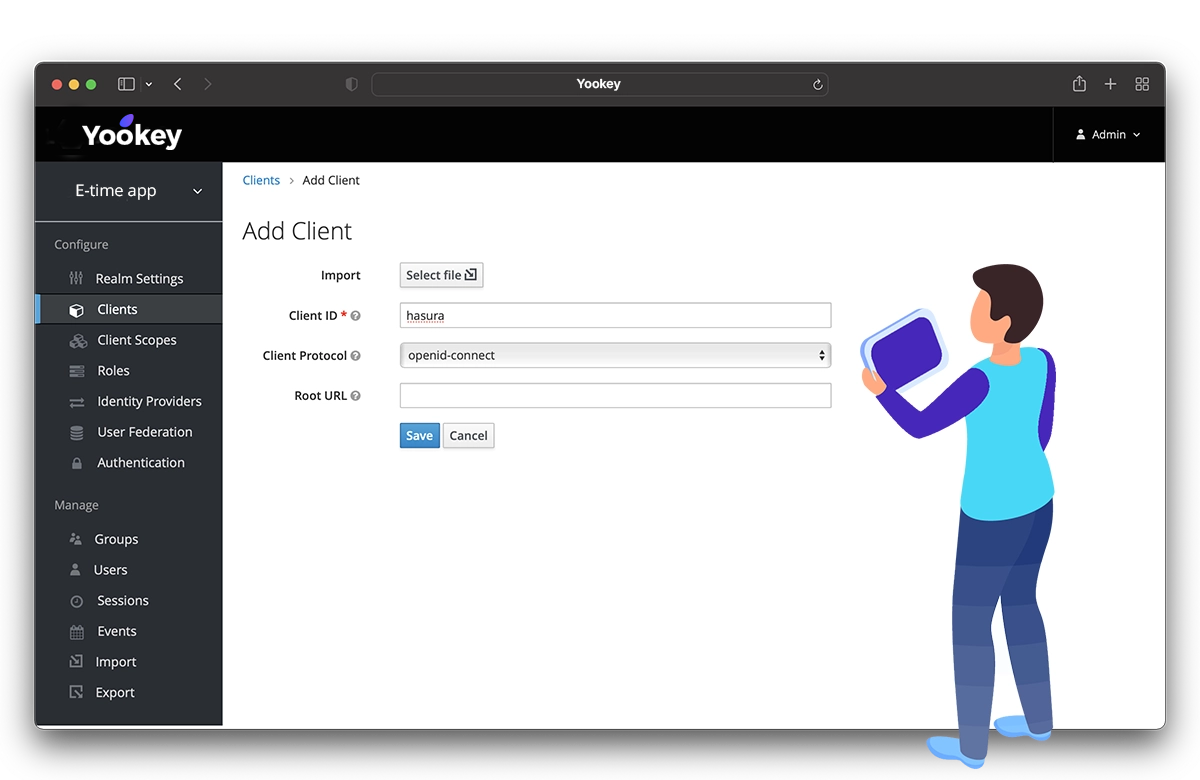
Task: Click the Authentication lock icon
Action: [77, 464]
